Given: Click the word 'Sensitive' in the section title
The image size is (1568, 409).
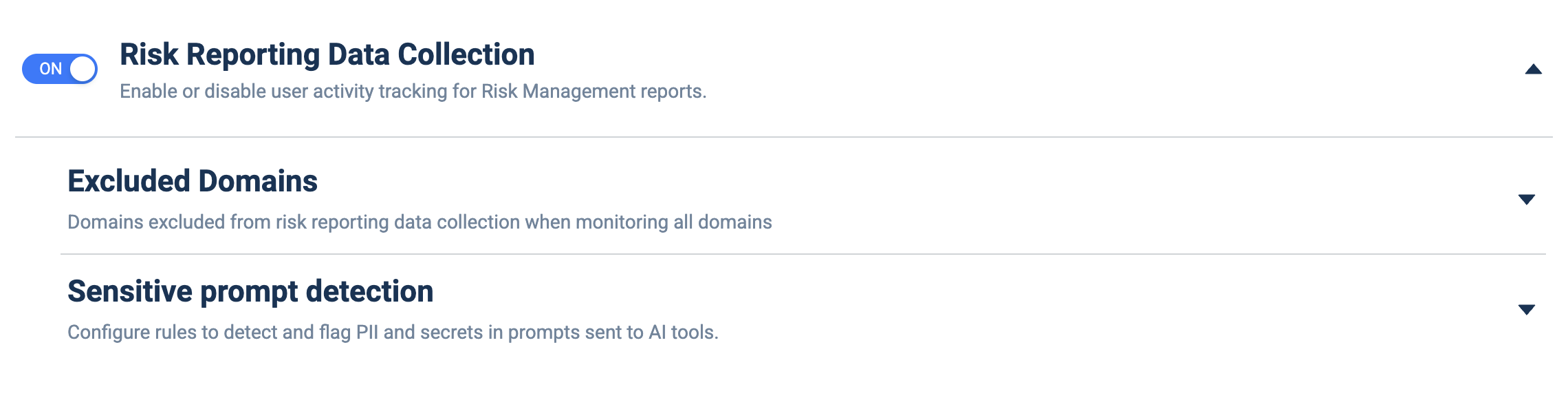Looking at the screenshot, I should pos(130,291).
